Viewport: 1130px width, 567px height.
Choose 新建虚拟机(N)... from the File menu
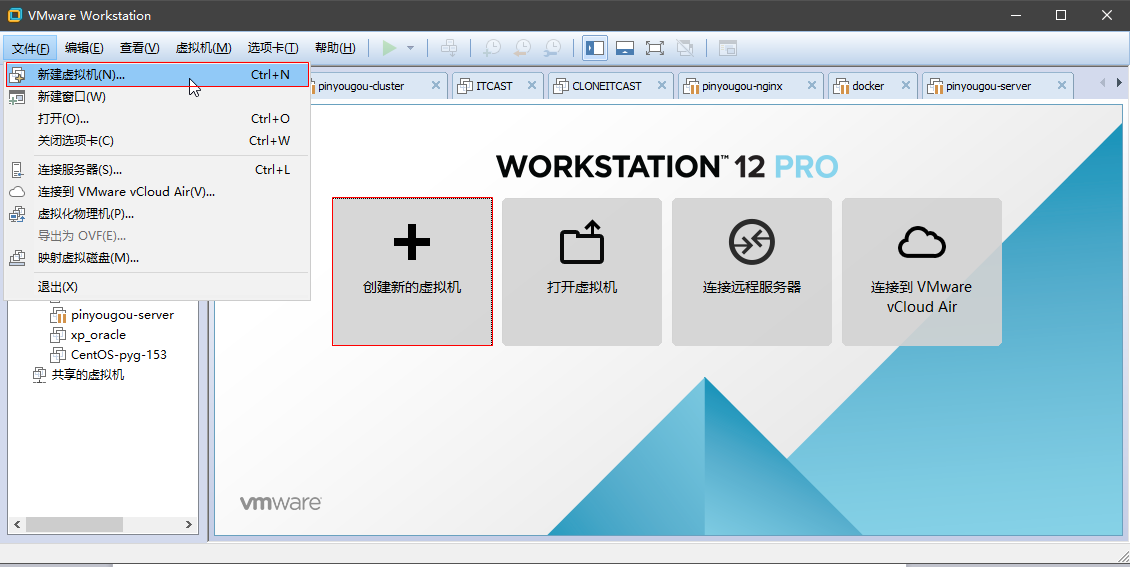(158, 75)
